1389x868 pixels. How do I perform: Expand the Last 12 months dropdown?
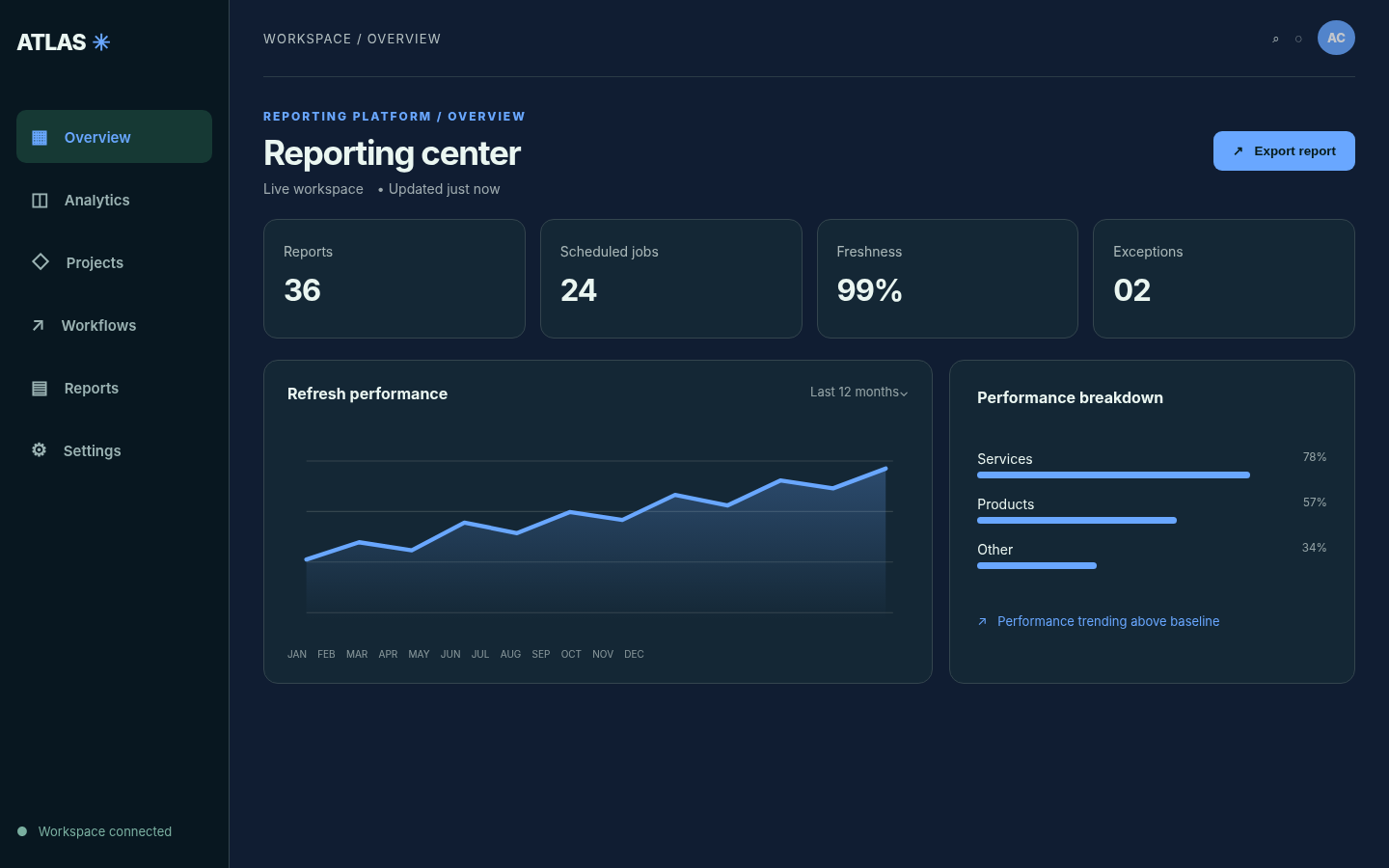[858, 393]
